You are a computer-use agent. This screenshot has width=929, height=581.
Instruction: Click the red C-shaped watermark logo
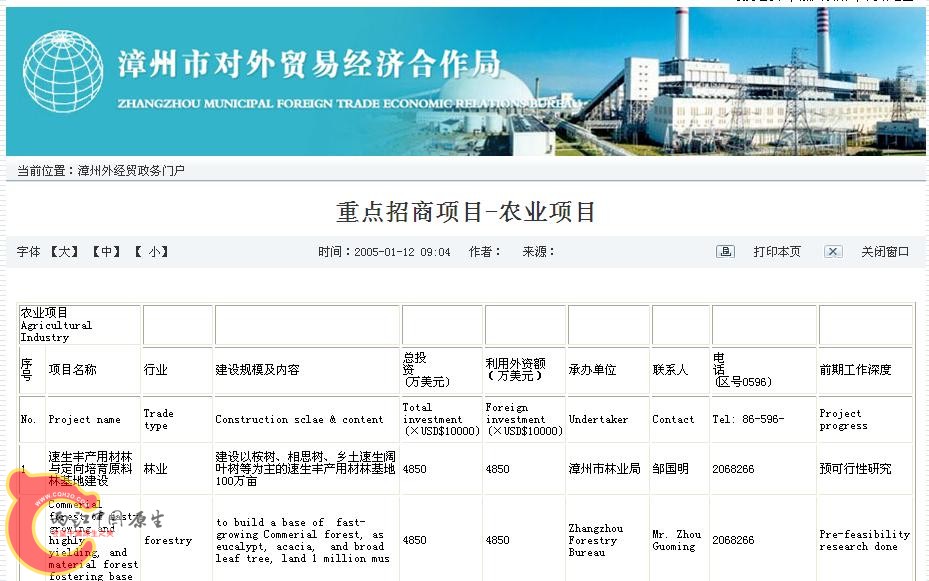(x=28, y=524)
